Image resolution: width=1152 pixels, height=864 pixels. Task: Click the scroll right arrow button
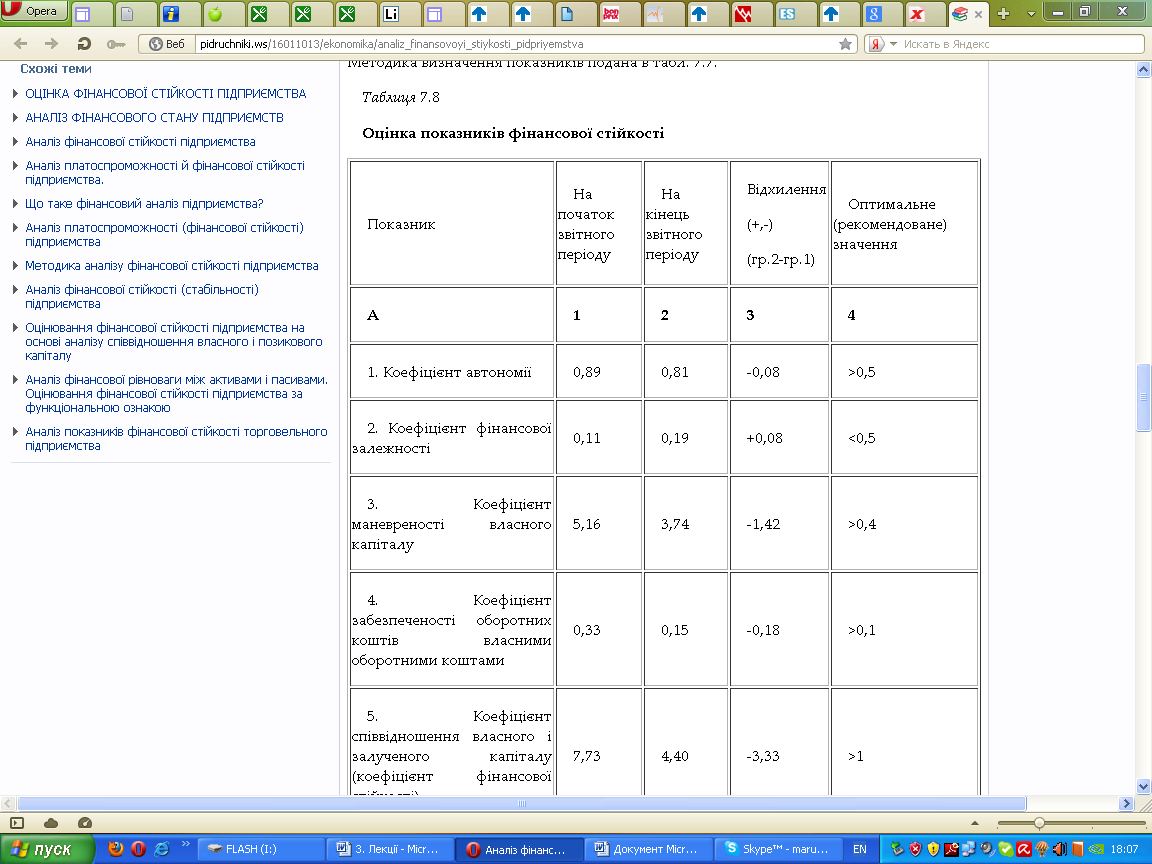click(1126, 804)
